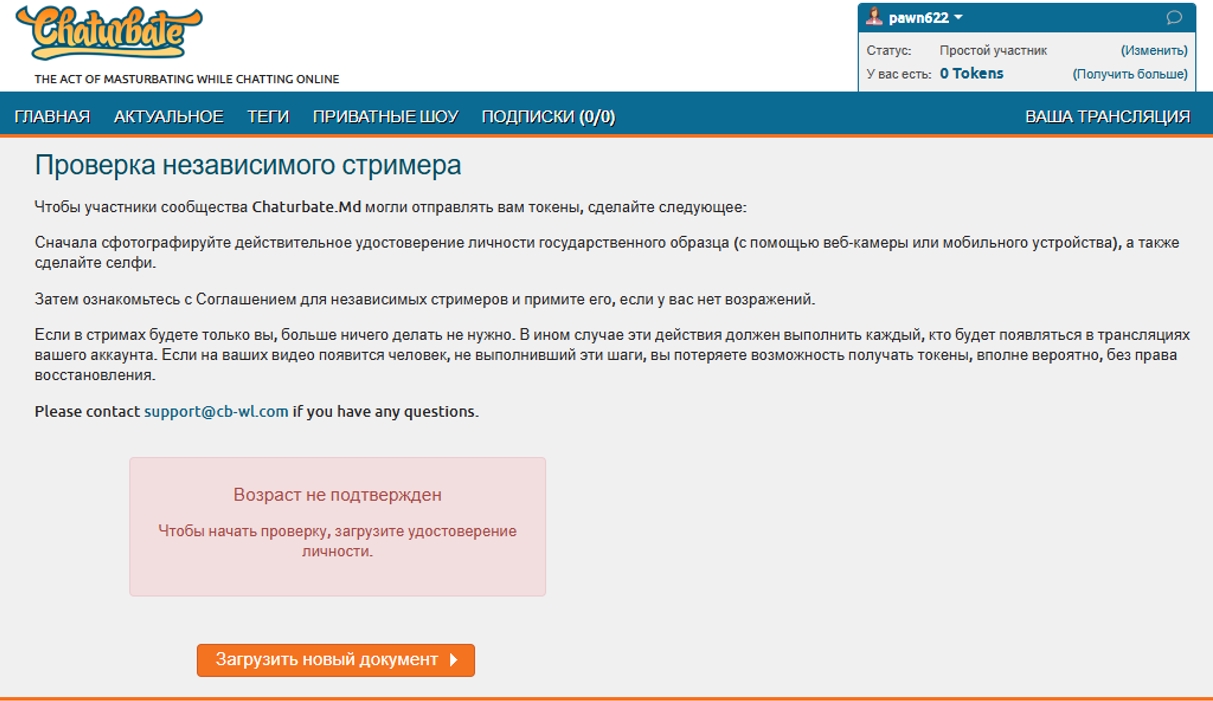Open the ТЕГИ page
The width and height of the screenshot is (1213, 701).
click(x=268, y=117)
